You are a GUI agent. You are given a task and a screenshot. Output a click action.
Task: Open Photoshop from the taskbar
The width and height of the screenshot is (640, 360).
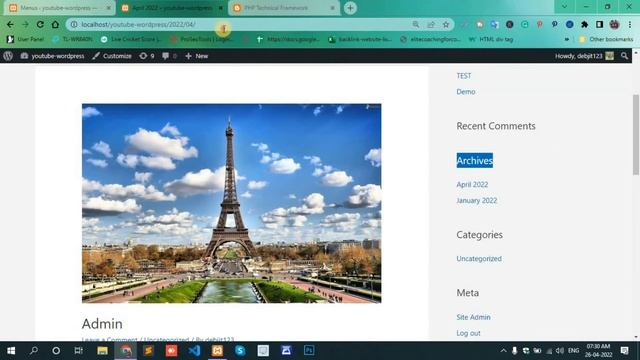pos(309,351)
